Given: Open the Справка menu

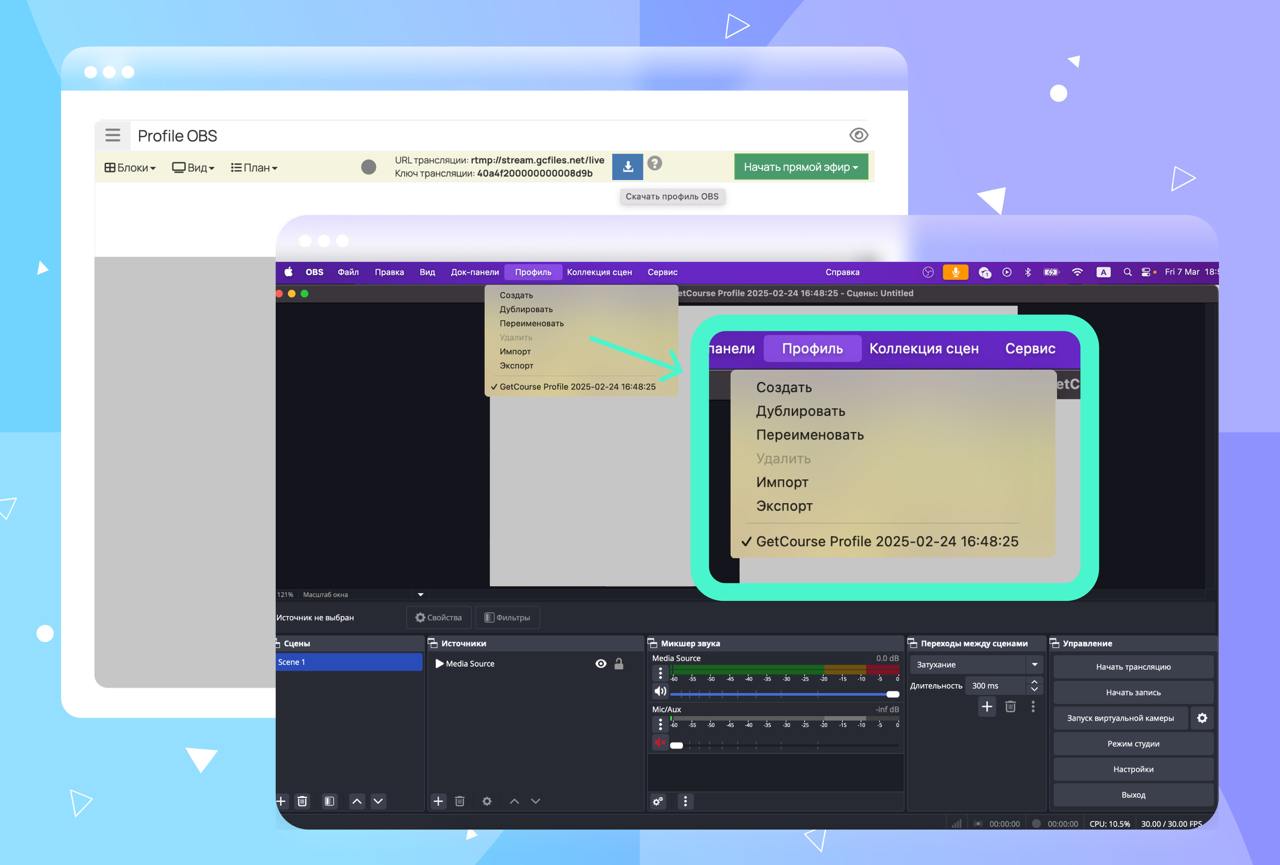Looking at the screenshot, I should (x=843, y=272).
